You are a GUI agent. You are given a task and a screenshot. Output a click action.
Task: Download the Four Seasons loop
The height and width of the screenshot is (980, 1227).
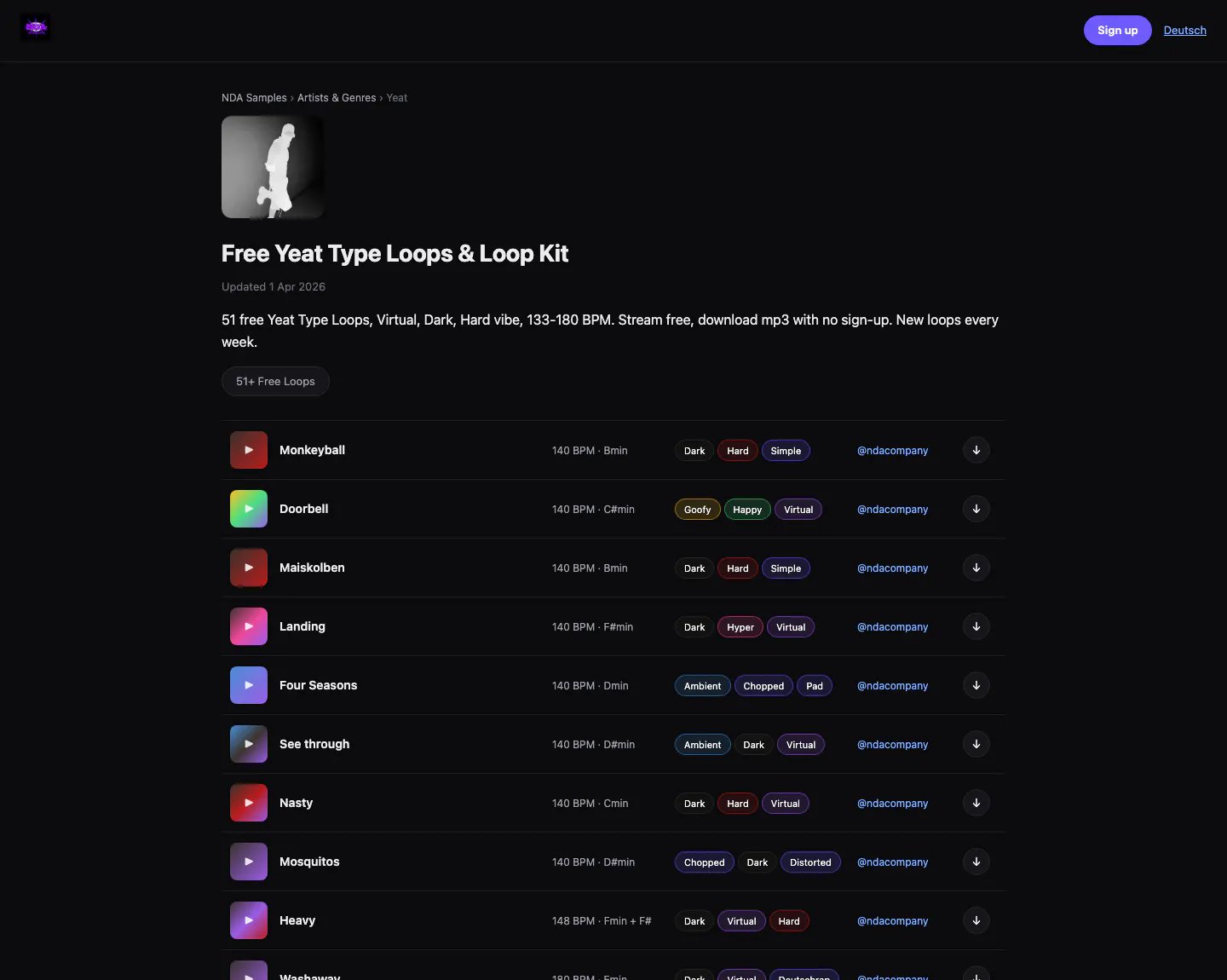976,685
